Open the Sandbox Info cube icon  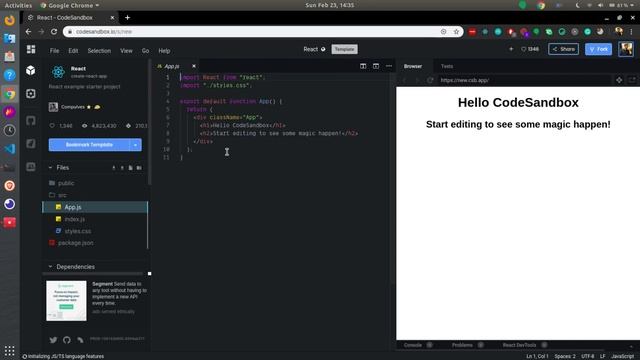coord(31,71)
